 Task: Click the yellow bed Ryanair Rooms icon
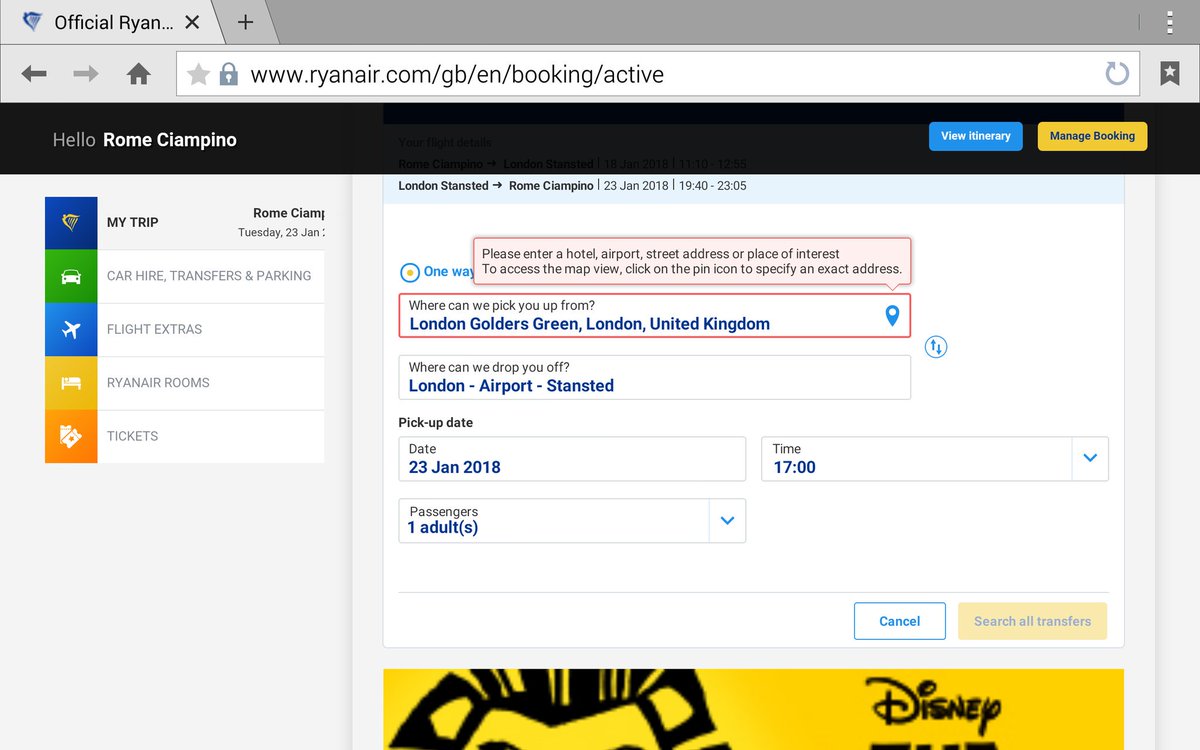71,383
